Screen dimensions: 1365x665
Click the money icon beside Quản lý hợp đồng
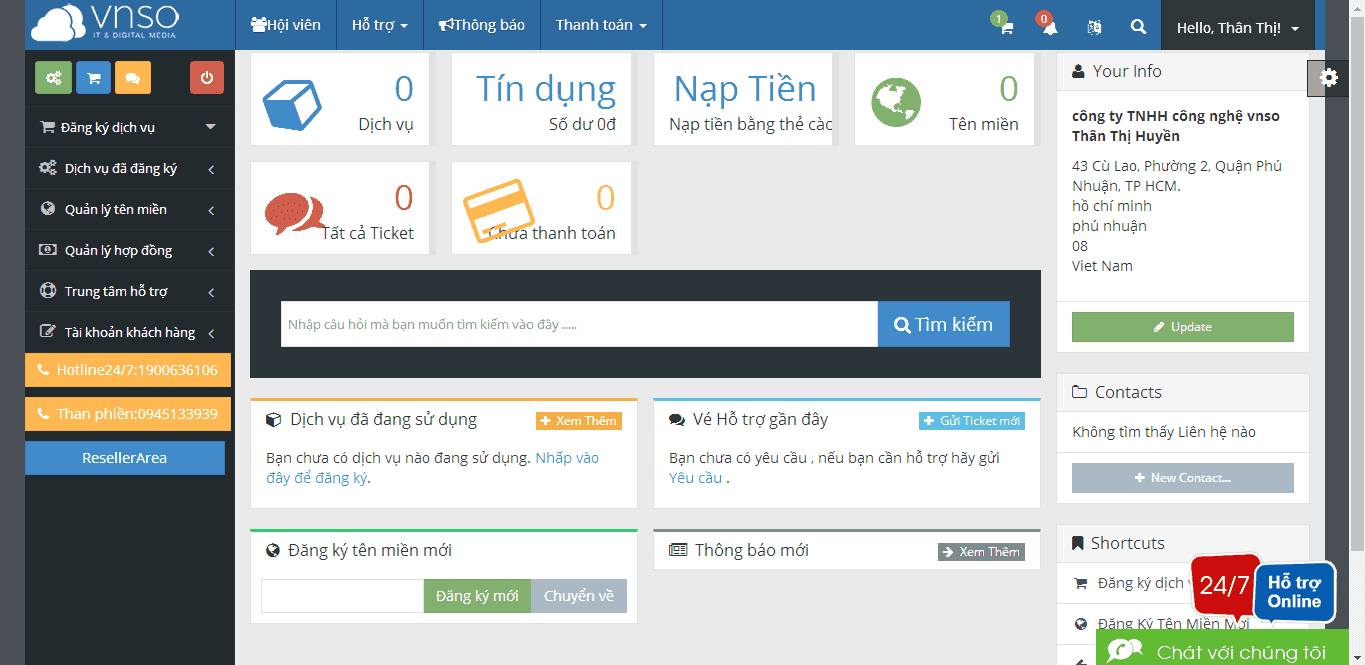(x=47, y=250)
